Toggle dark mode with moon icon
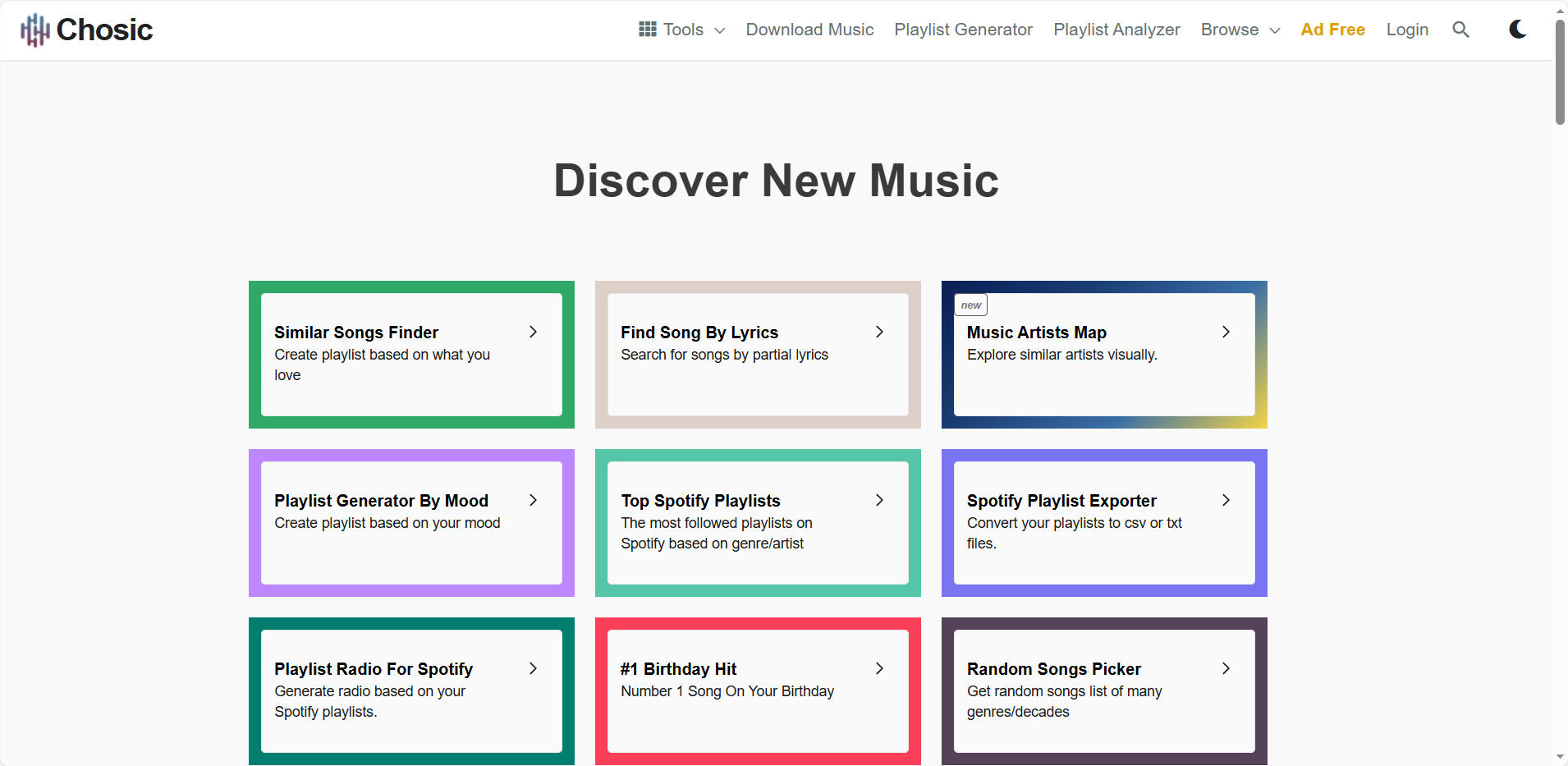1568x766 pixels. [x=1517, y=30]
